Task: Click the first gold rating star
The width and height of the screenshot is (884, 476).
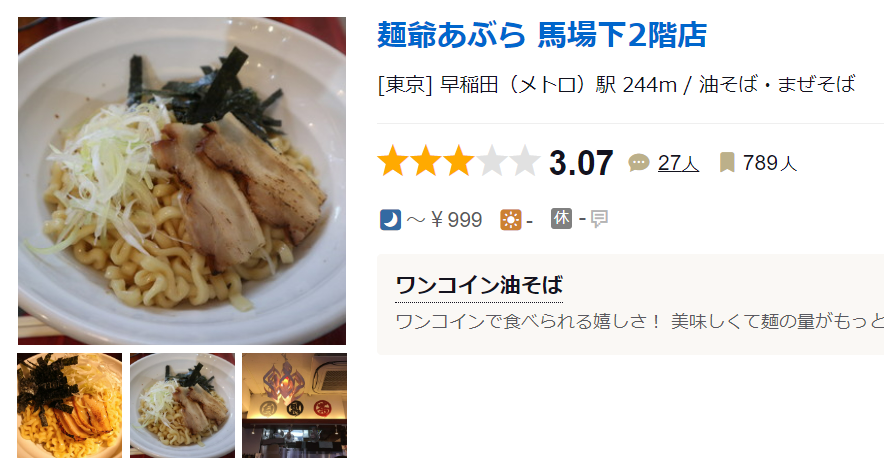Action: click(392, 161)
